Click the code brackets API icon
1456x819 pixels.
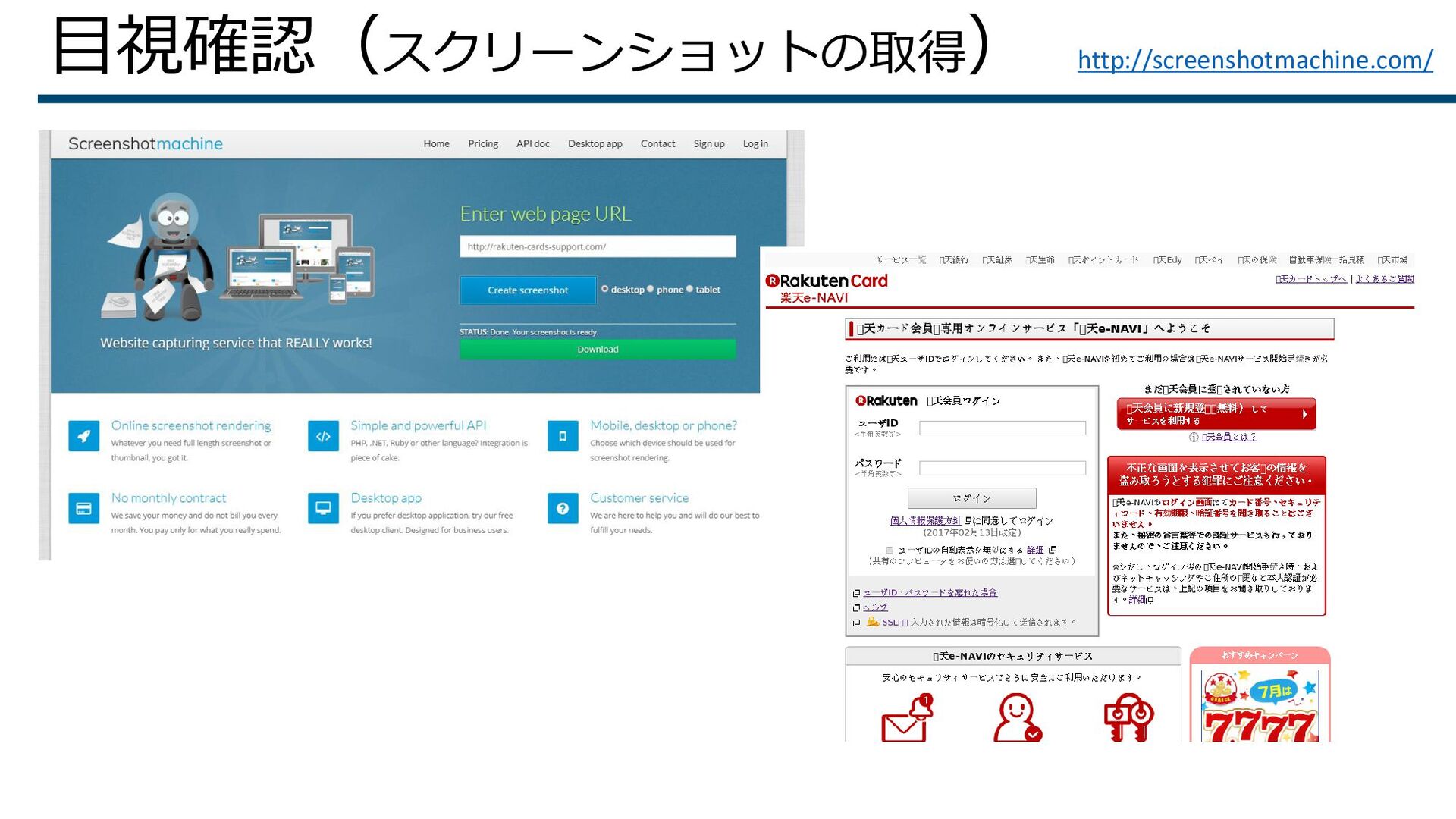click(323, 436)
